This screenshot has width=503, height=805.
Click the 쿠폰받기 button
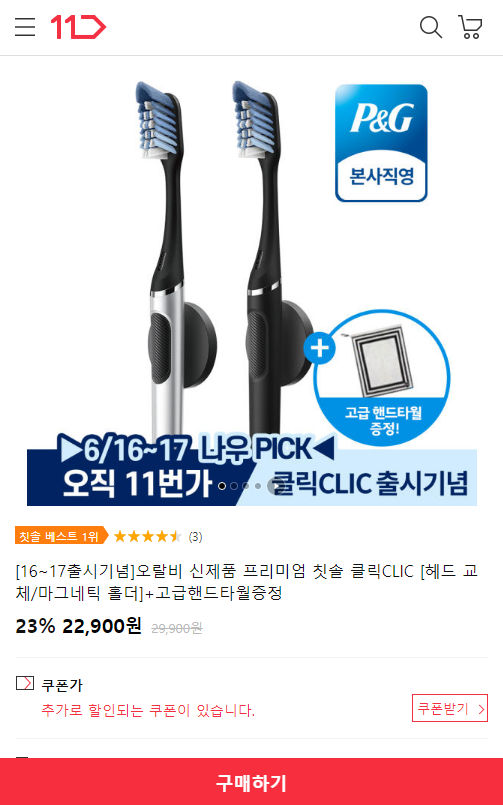click(x=450, y=708)
